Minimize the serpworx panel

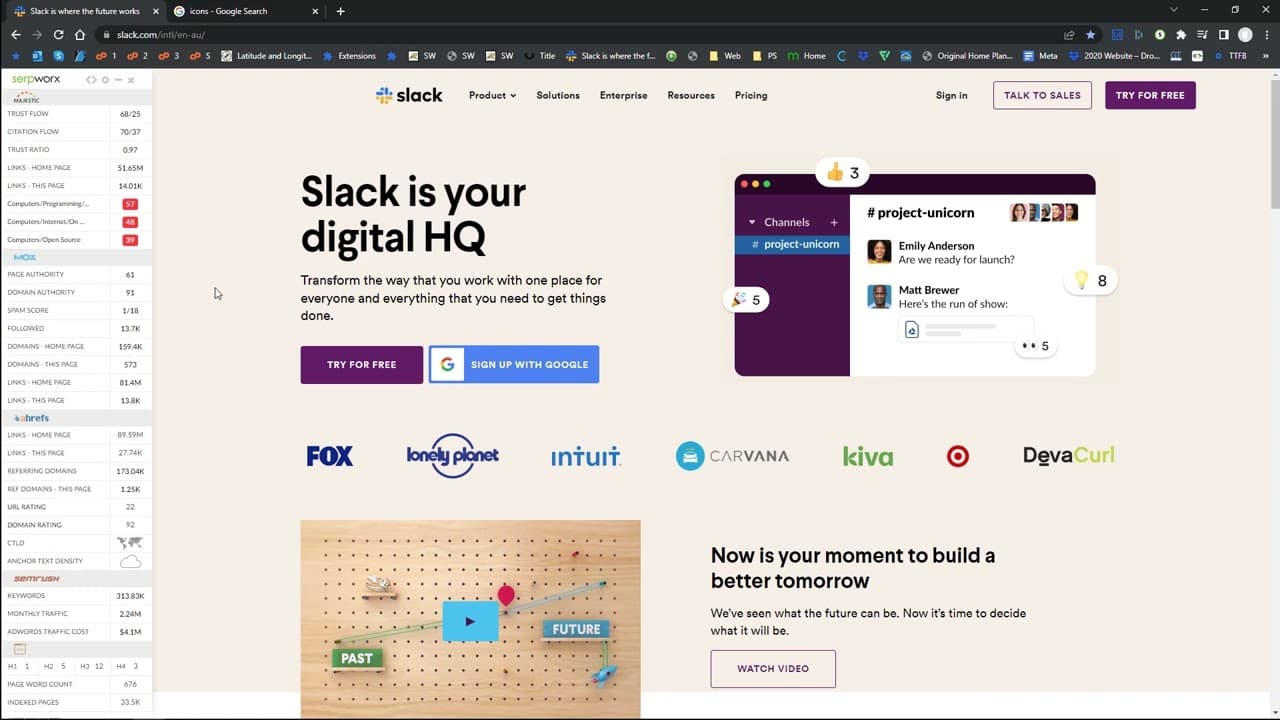[118, 79]
